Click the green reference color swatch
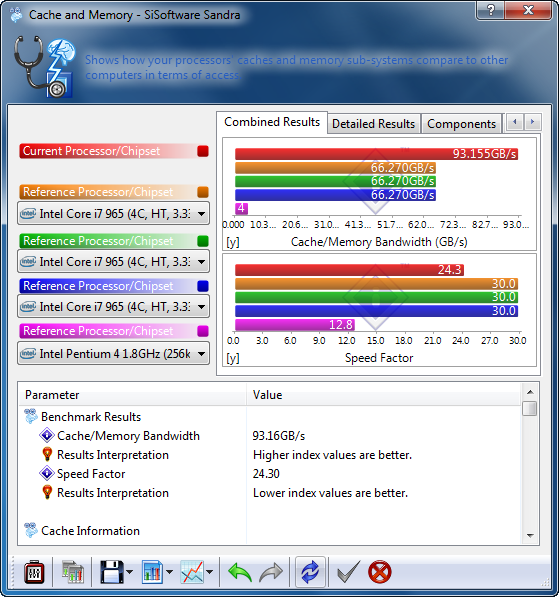Viewport: 559px width, 597px height. pos(203,241)
